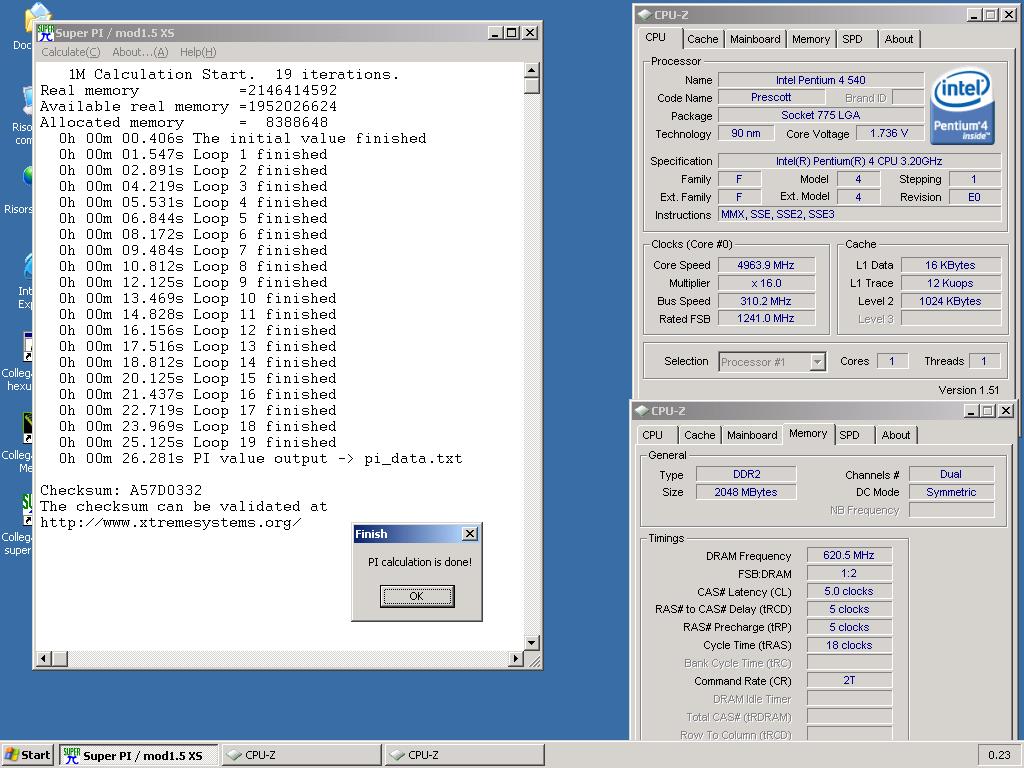Click the Channels # value Dual
This screenshot has height=768, width=1024.
pyautogui.click(x=951, y=474)
